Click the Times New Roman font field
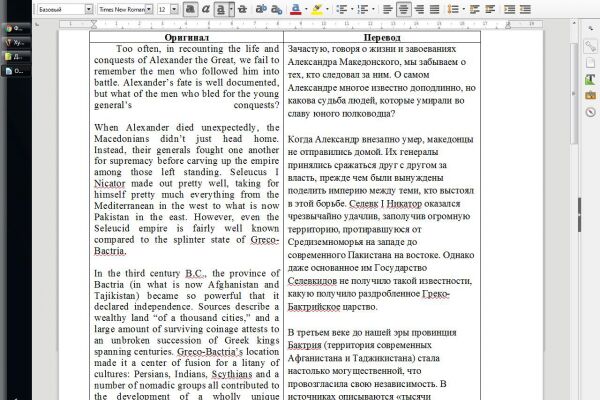The height and width of the screenshot is (400, 600). tap(122, 9)
